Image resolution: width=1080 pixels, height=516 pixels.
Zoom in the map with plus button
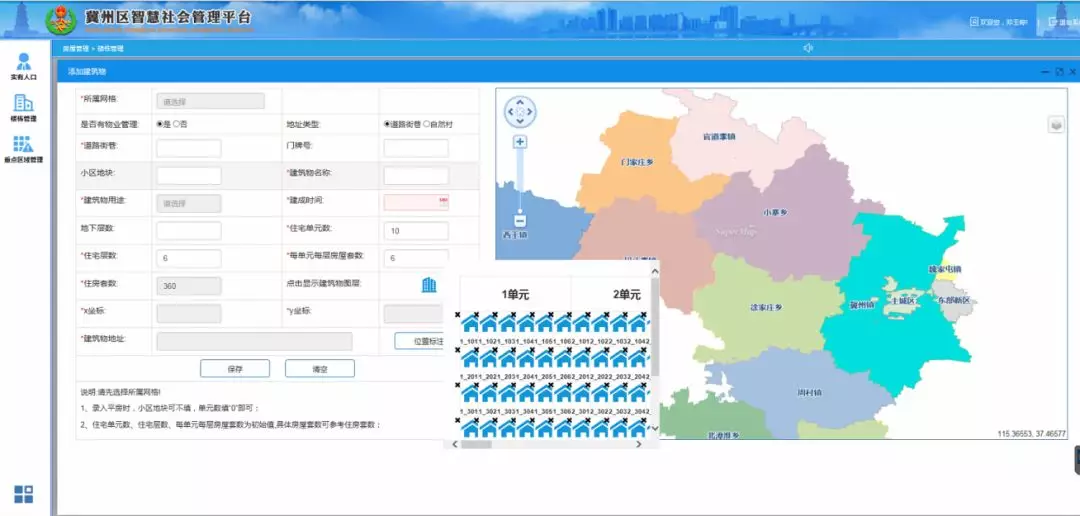[520, 142]
